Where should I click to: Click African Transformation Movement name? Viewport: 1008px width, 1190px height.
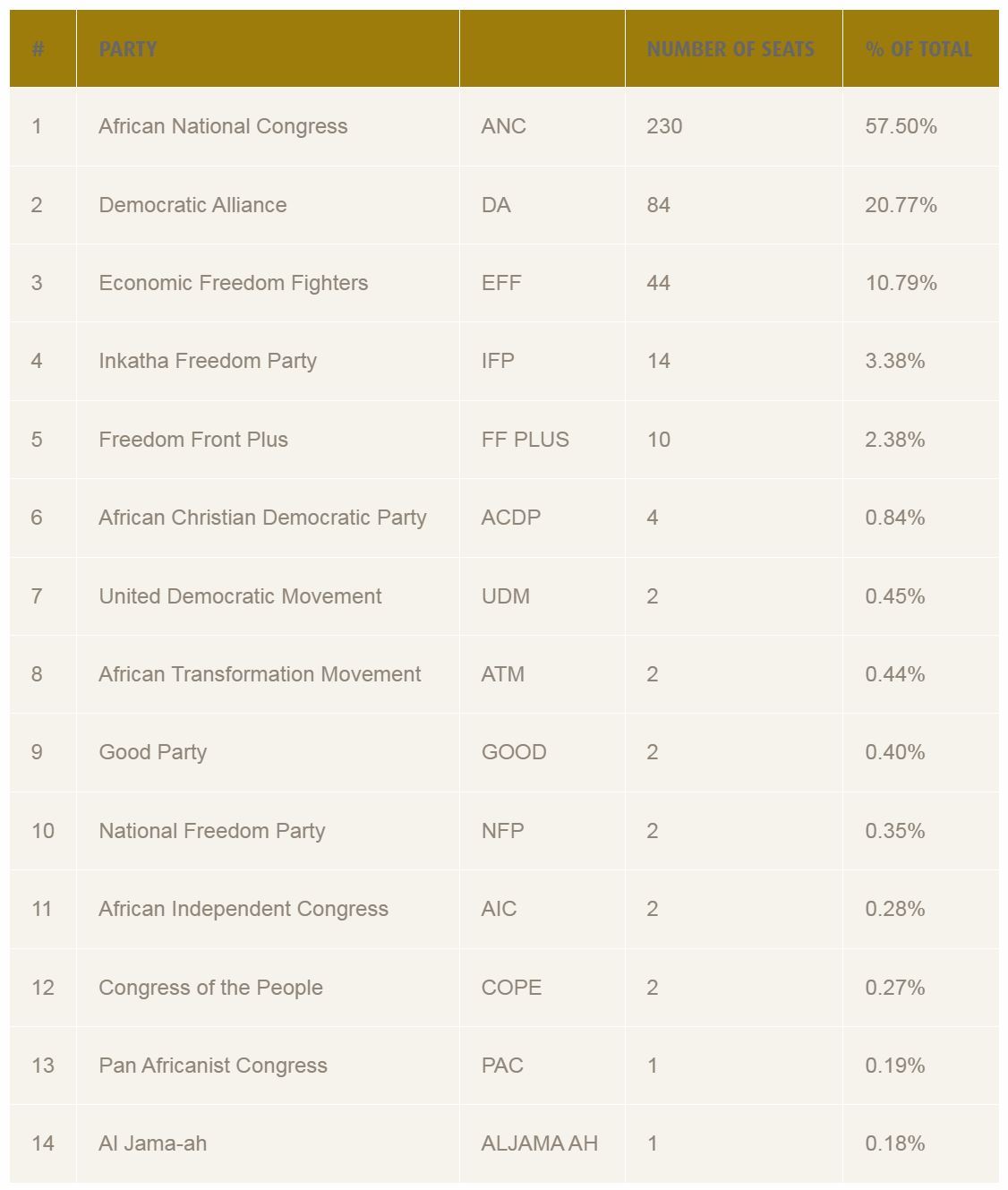coord(260,674)
